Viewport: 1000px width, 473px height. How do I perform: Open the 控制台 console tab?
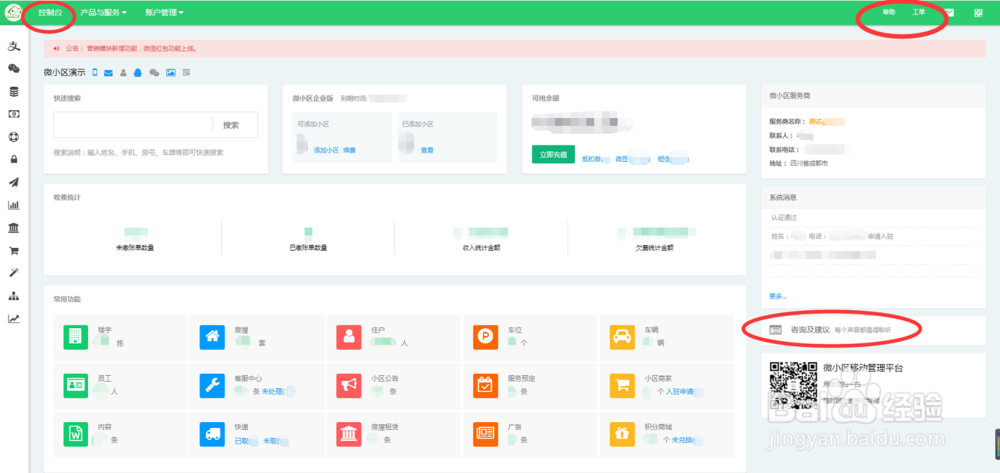[x=50, y=12]
